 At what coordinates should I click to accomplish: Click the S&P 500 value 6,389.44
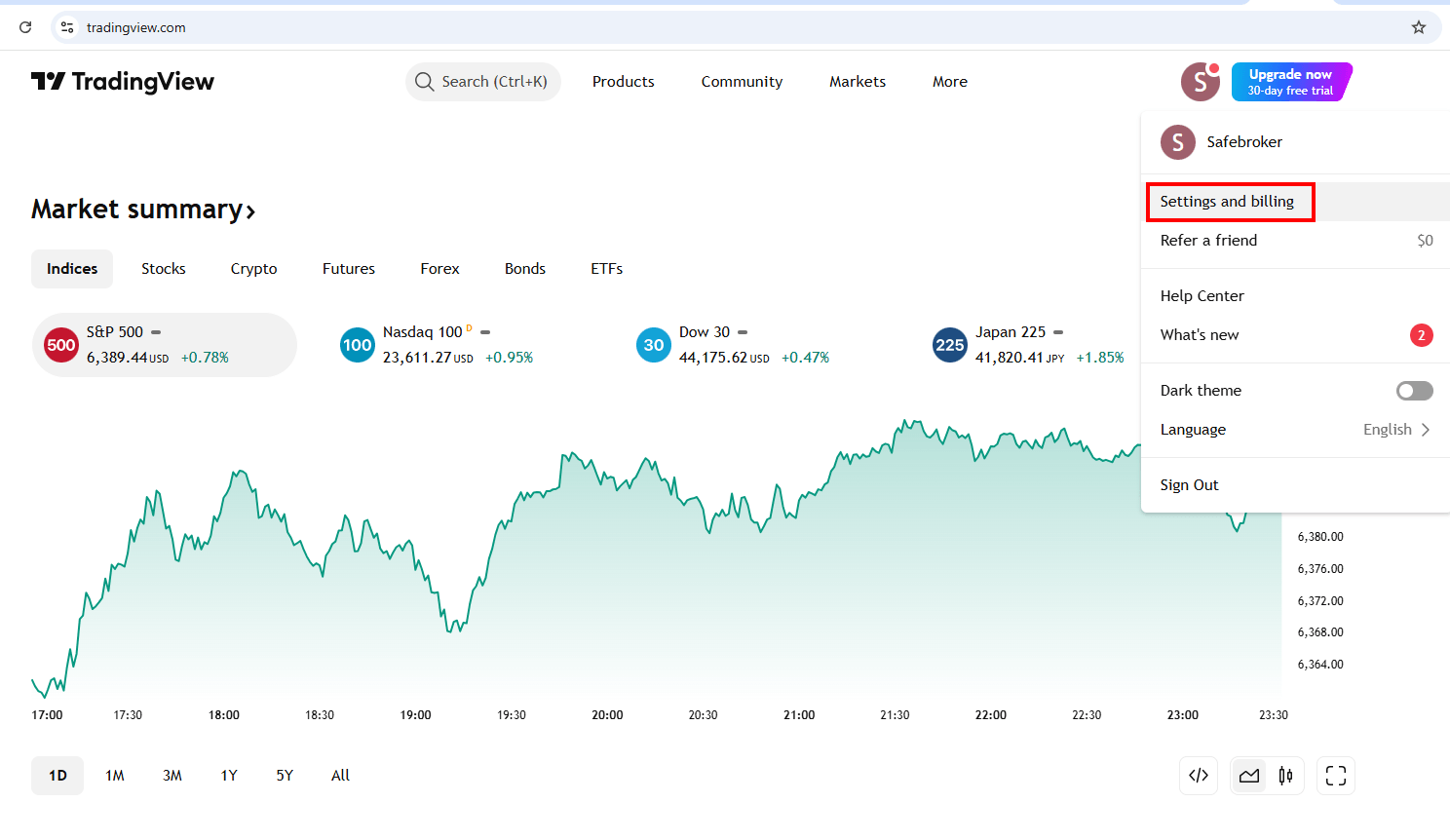(x=117, y=358)
